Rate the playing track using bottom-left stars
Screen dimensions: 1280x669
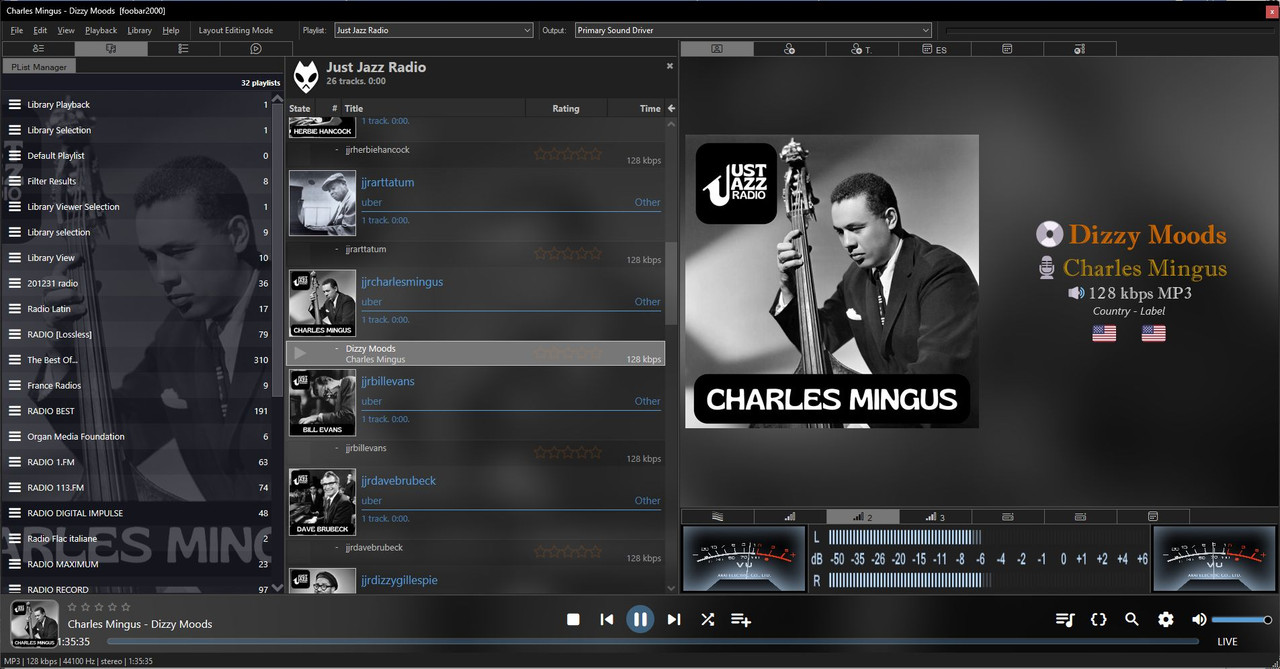(99, 606)
